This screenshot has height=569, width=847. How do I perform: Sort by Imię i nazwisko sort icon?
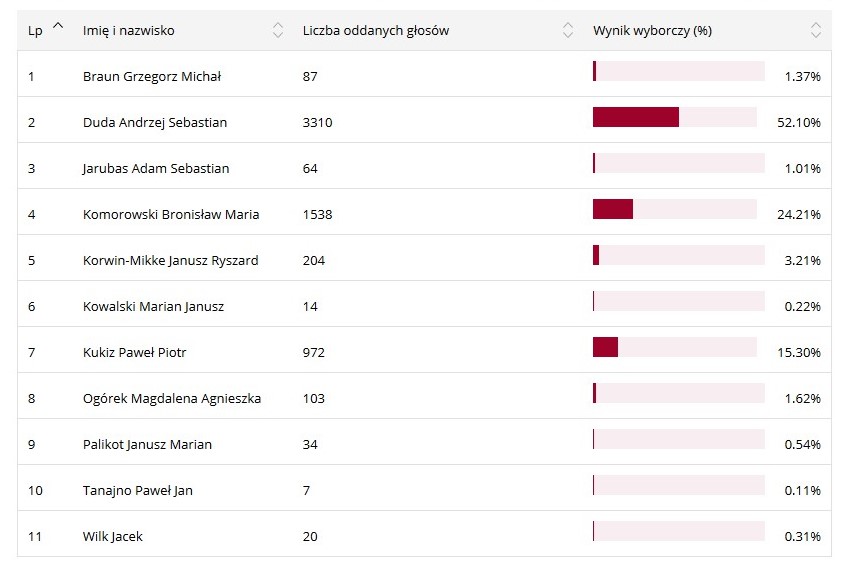pyautogui.click(x=278, y=31)
